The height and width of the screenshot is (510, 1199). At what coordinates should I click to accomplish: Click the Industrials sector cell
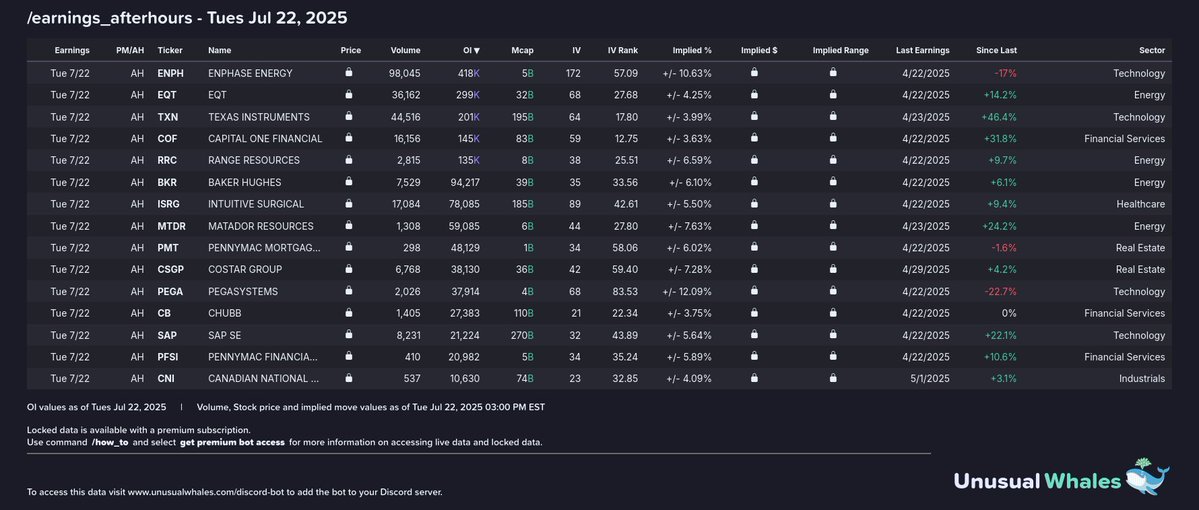[x=1141, y=378]
